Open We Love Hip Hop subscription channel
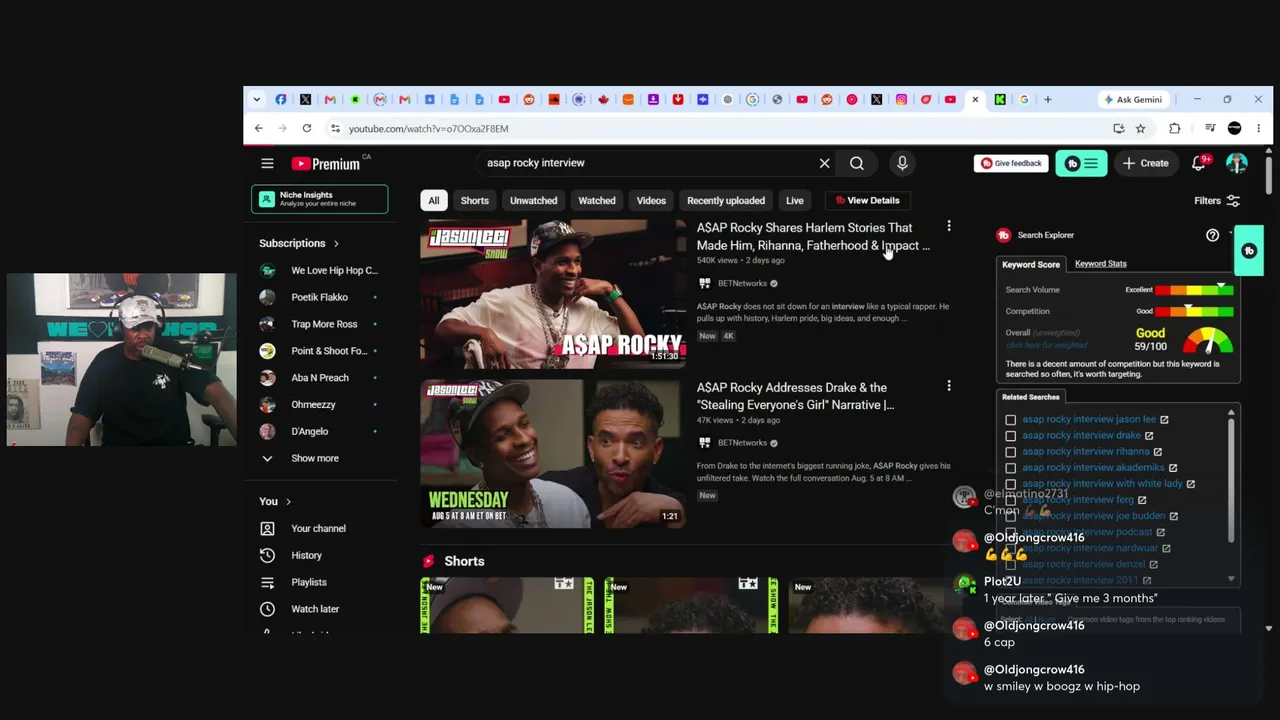Viewport: 1280px width, 720px height. (x=320, y=270)
